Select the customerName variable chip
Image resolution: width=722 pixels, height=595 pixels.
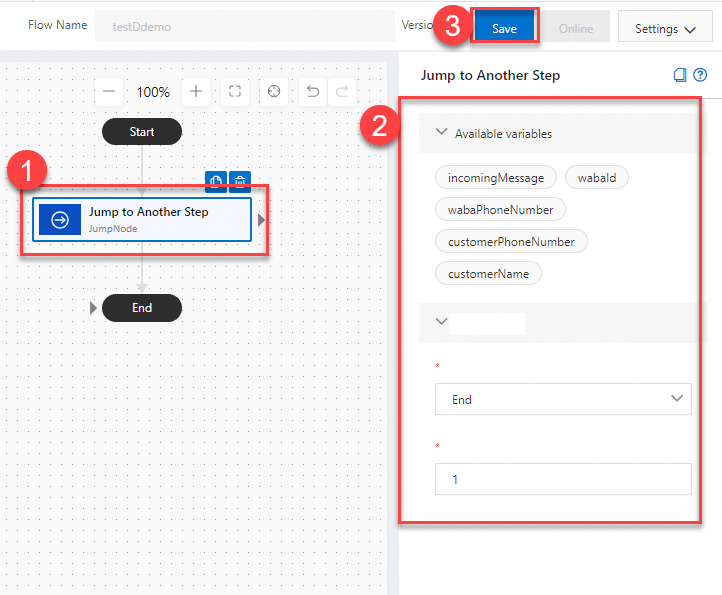point(488,274)
